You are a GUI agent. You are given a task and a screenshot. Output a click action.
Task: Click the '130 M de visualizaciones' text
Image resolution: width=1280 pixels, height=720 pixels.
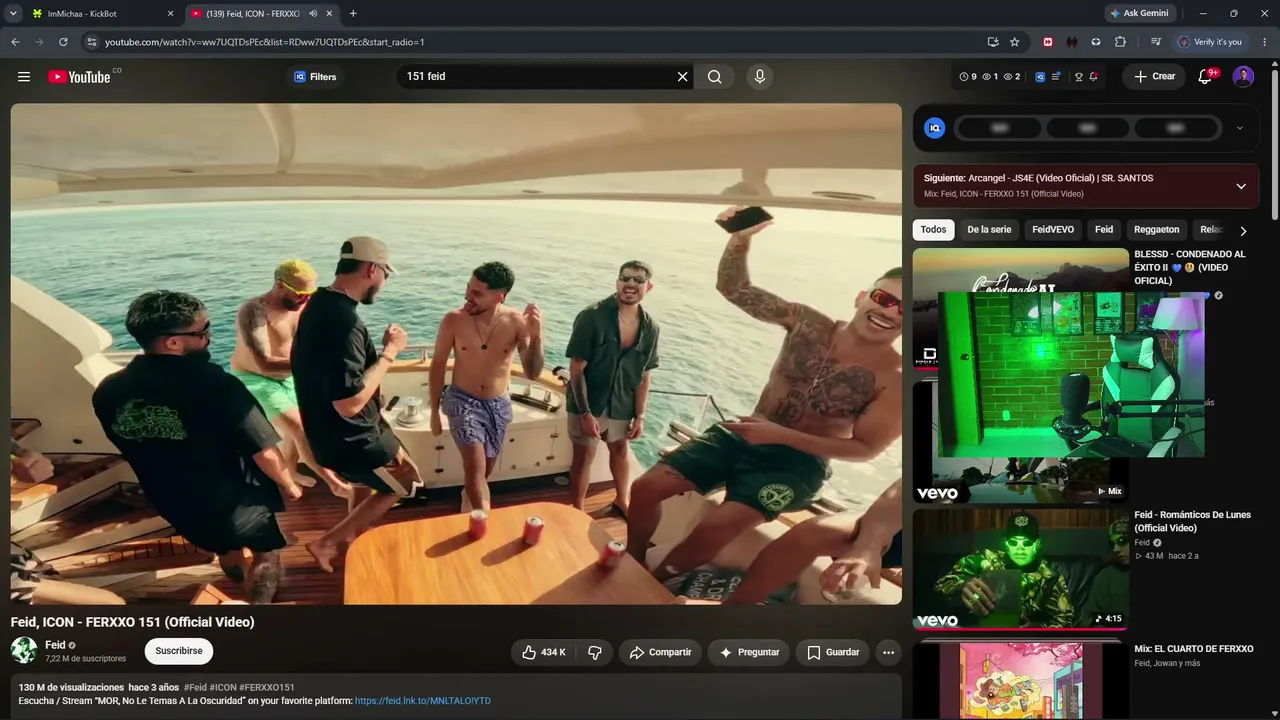[x=71, y=688]
